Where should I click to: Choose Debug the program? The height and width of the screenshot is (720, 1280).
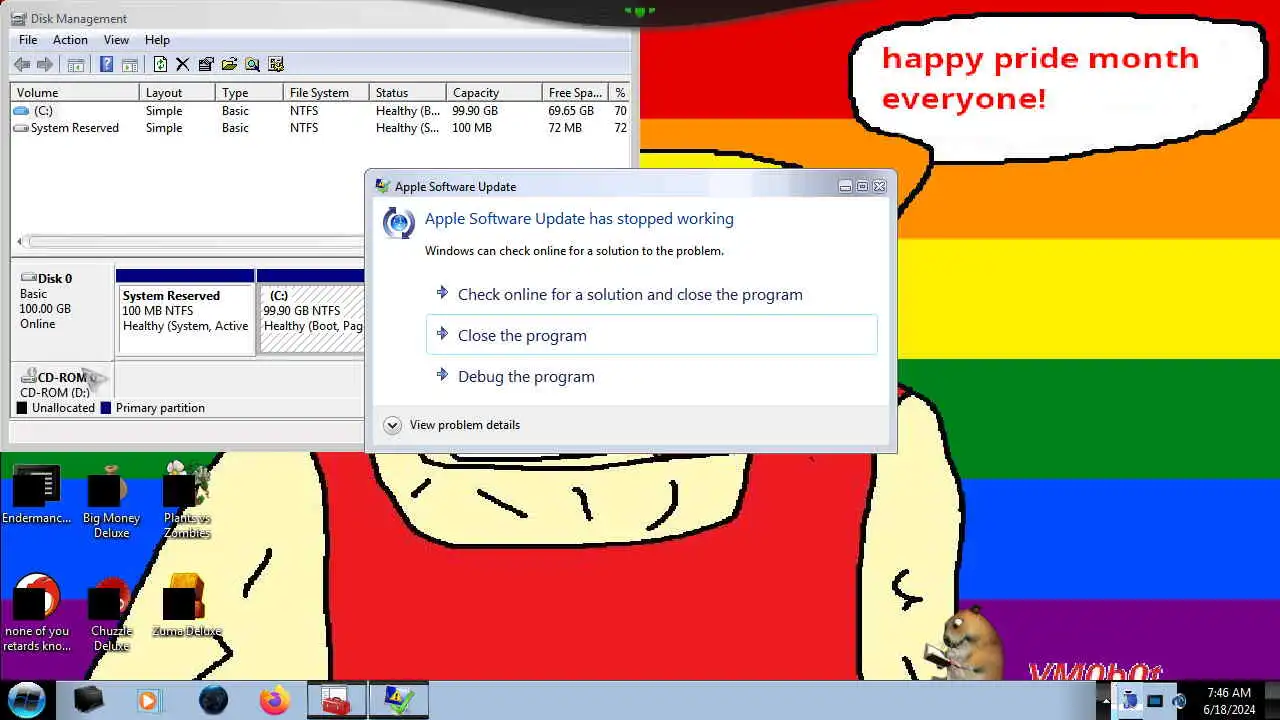pos(652,376)
